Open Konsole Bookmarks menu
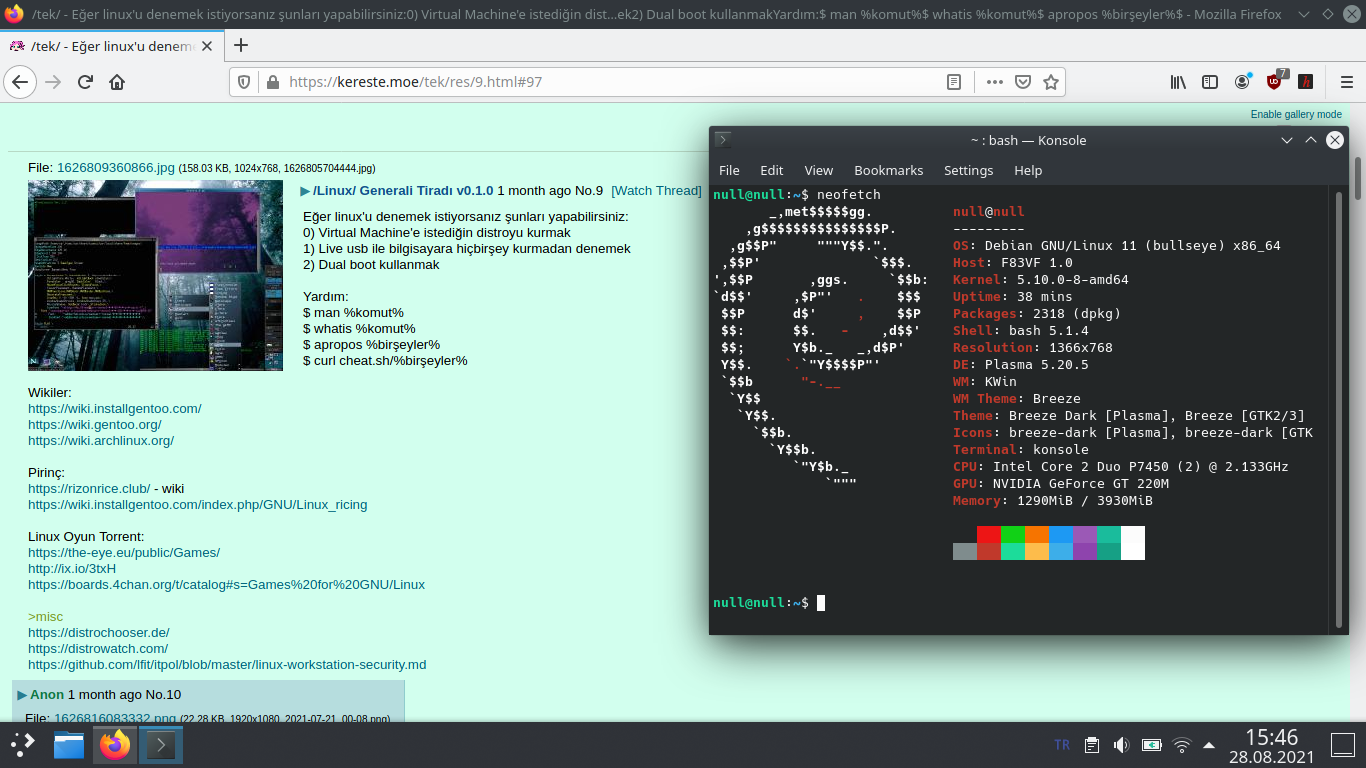 (889, 170)
